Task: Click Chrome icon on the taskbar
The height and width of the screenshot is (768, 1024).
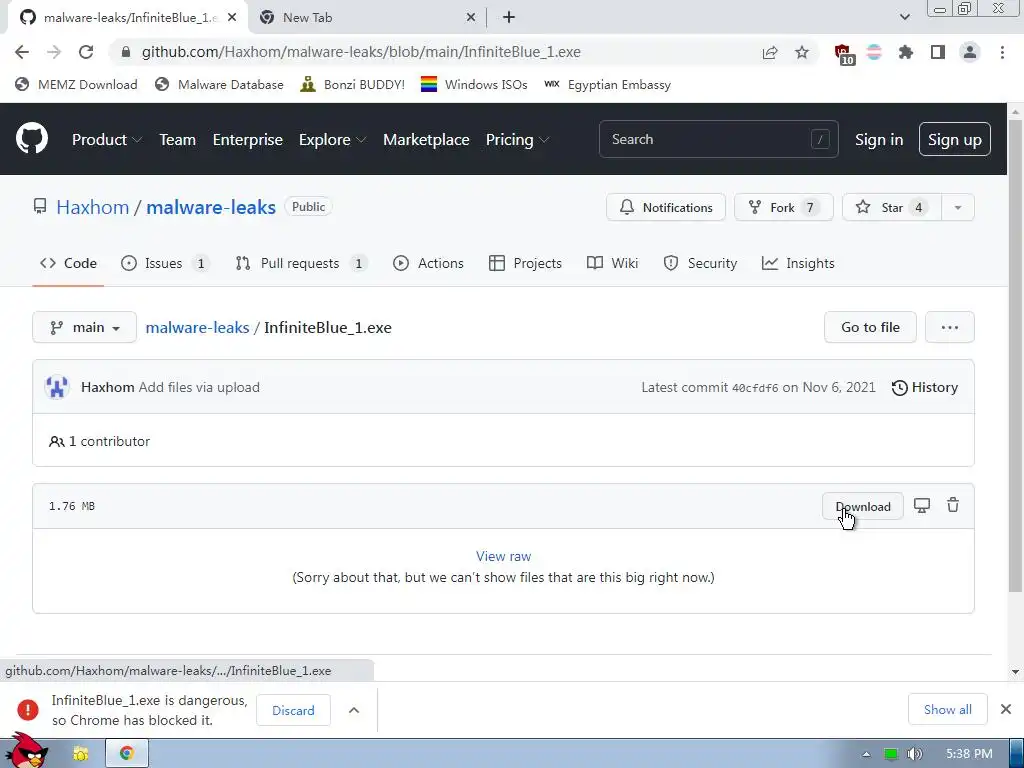Action: [127, 753]
